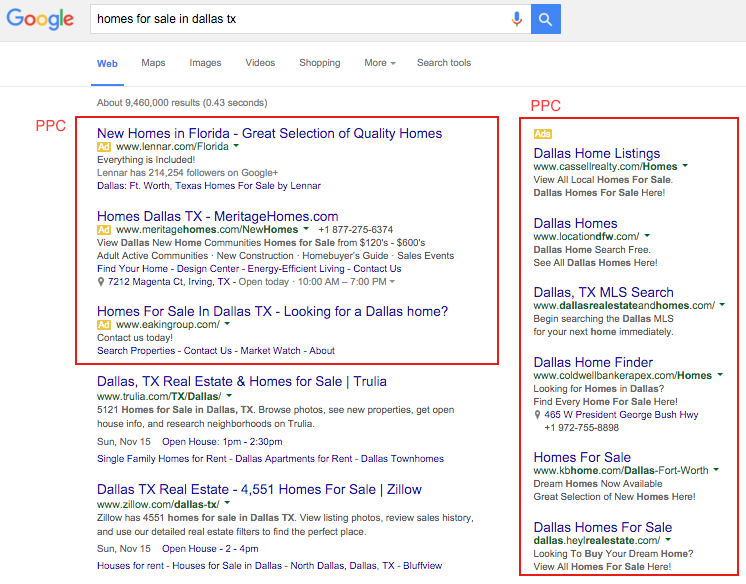Click the Ad badge next to www.lennar.com/Florida

tap(104, 147)
